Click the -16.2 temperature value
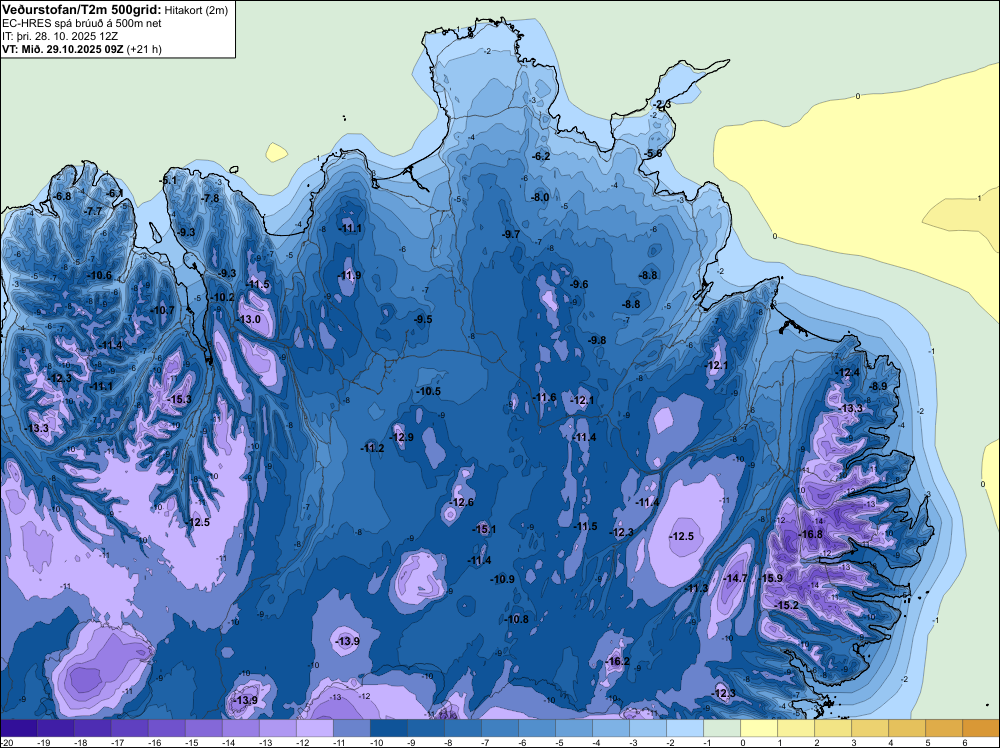This screenshot has width=1000, height=748. coord(618,661)
